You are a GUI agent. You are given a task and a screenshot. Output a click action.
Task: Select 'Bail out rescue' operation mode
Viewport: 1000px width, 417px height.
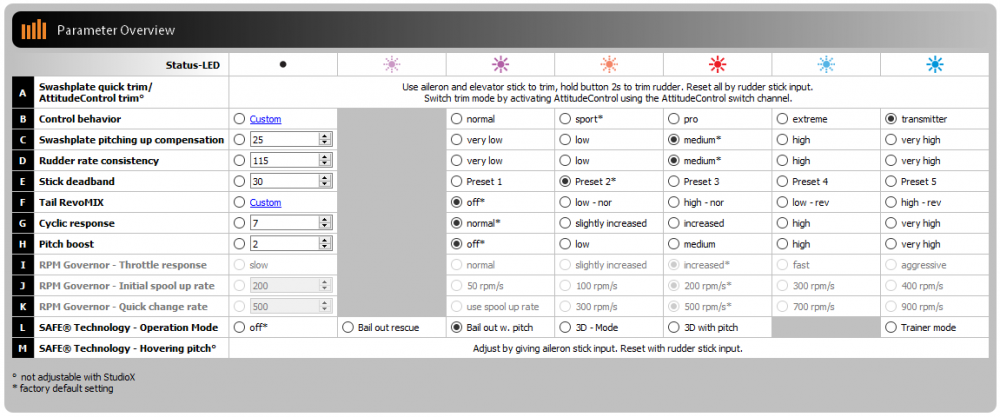348,327
